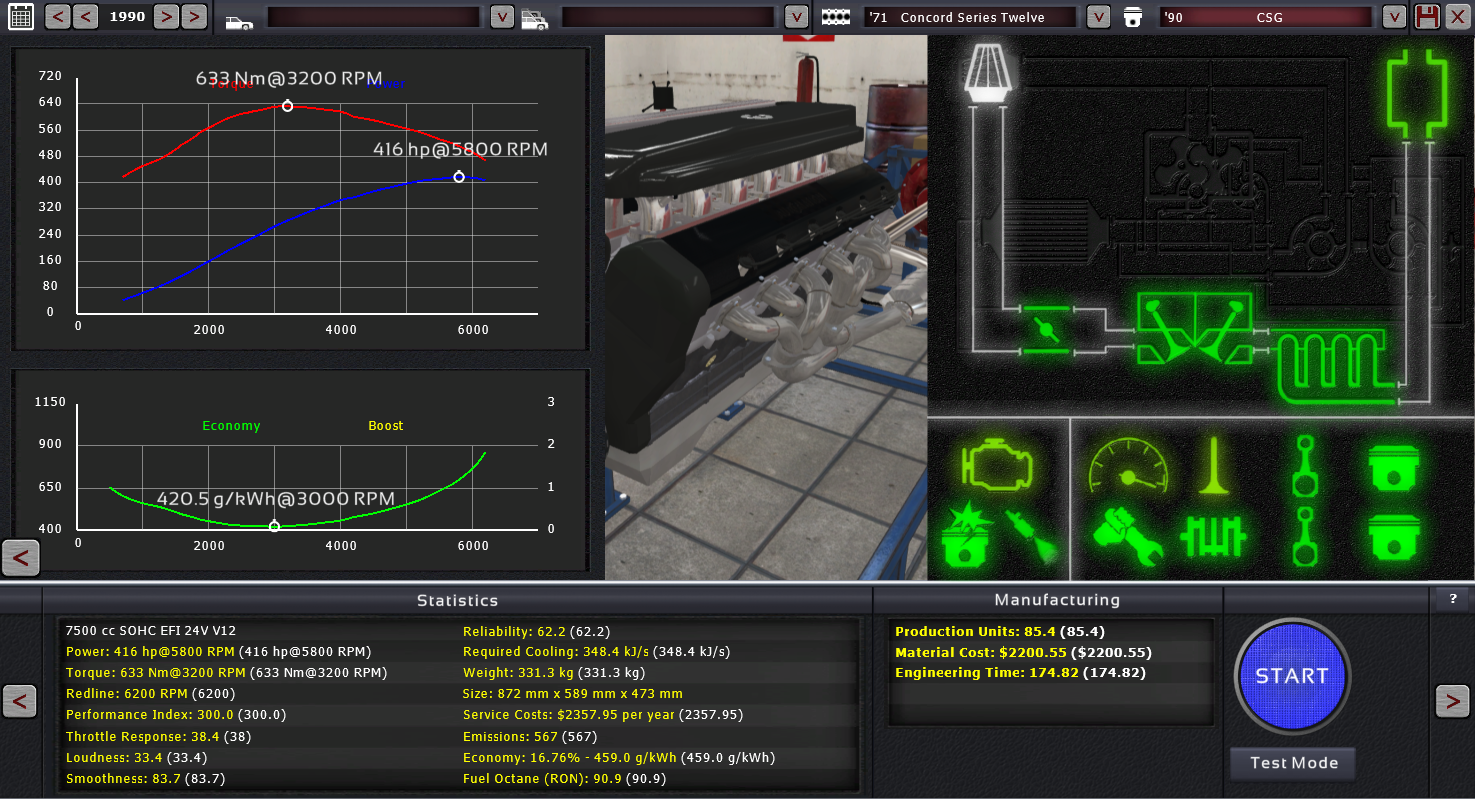Open the hand-with-wrench quality icon
The width and height of the screenshot is (1475, 799).
(1126, 533)
